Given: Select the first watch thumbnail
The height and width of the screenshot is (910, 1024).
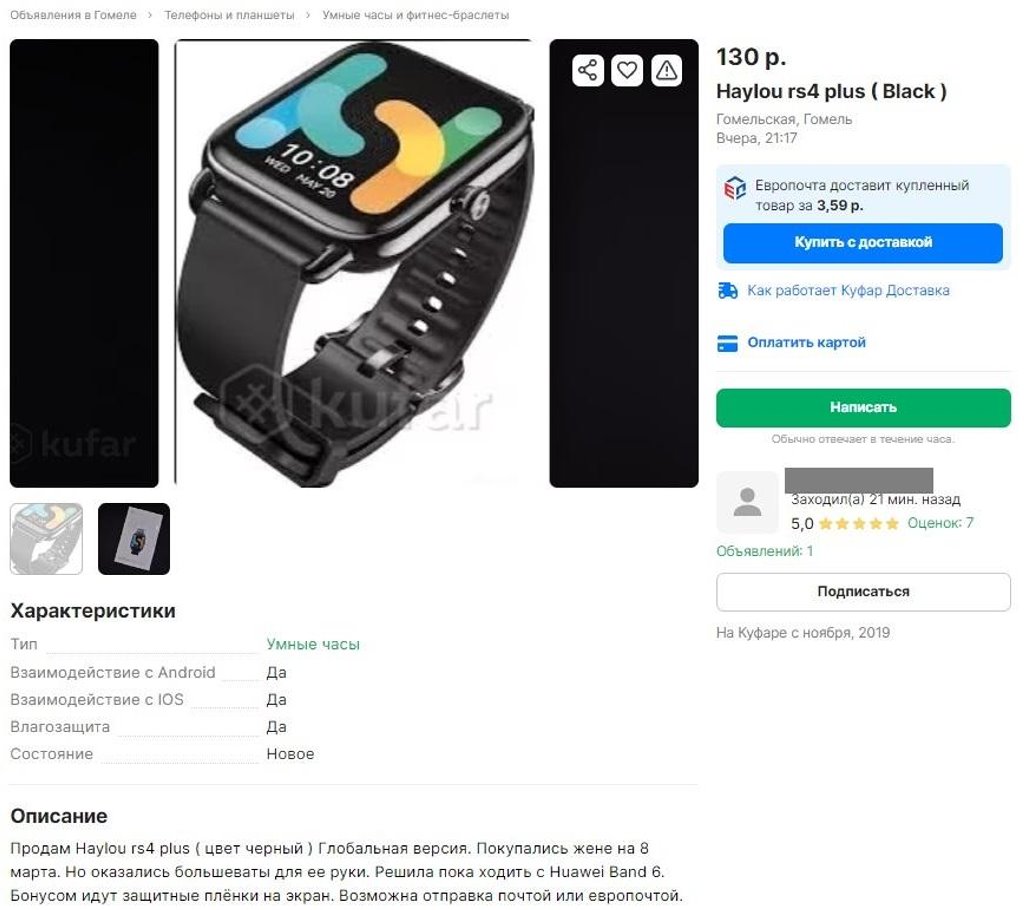Looking at the screenshot, I should (46, 539).
